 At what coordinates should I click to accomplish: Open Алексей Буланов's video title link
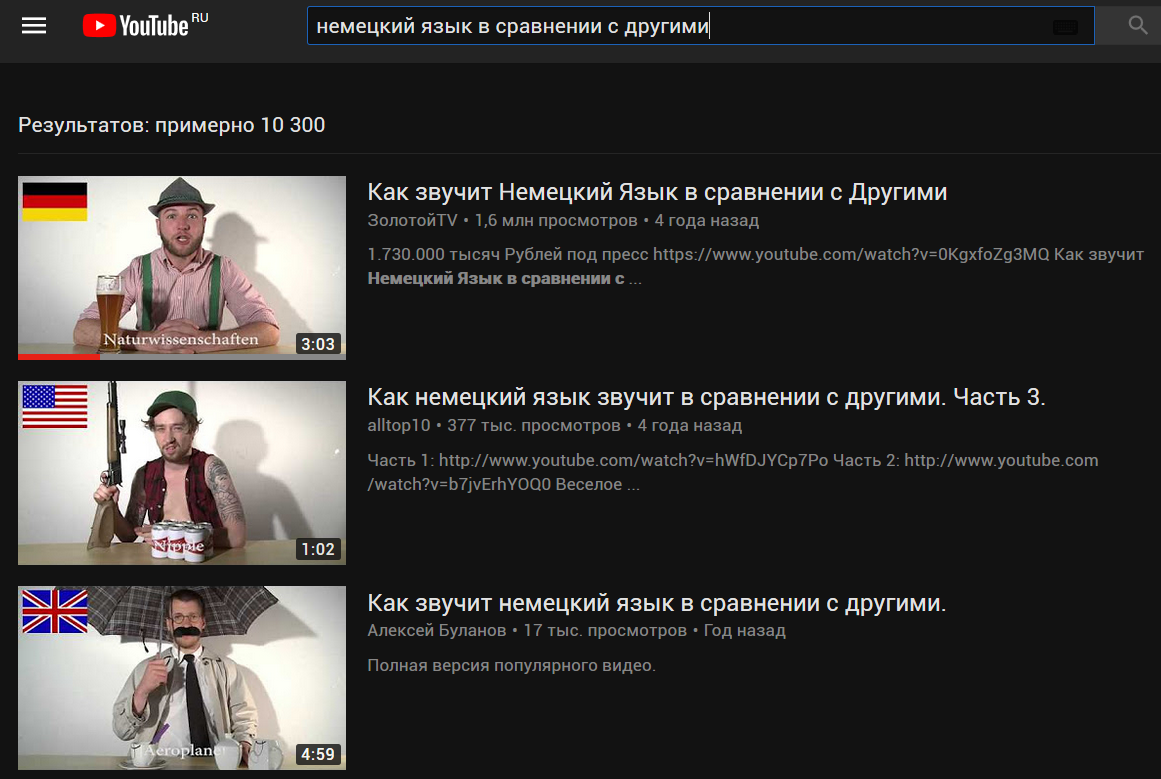[657, 603]
